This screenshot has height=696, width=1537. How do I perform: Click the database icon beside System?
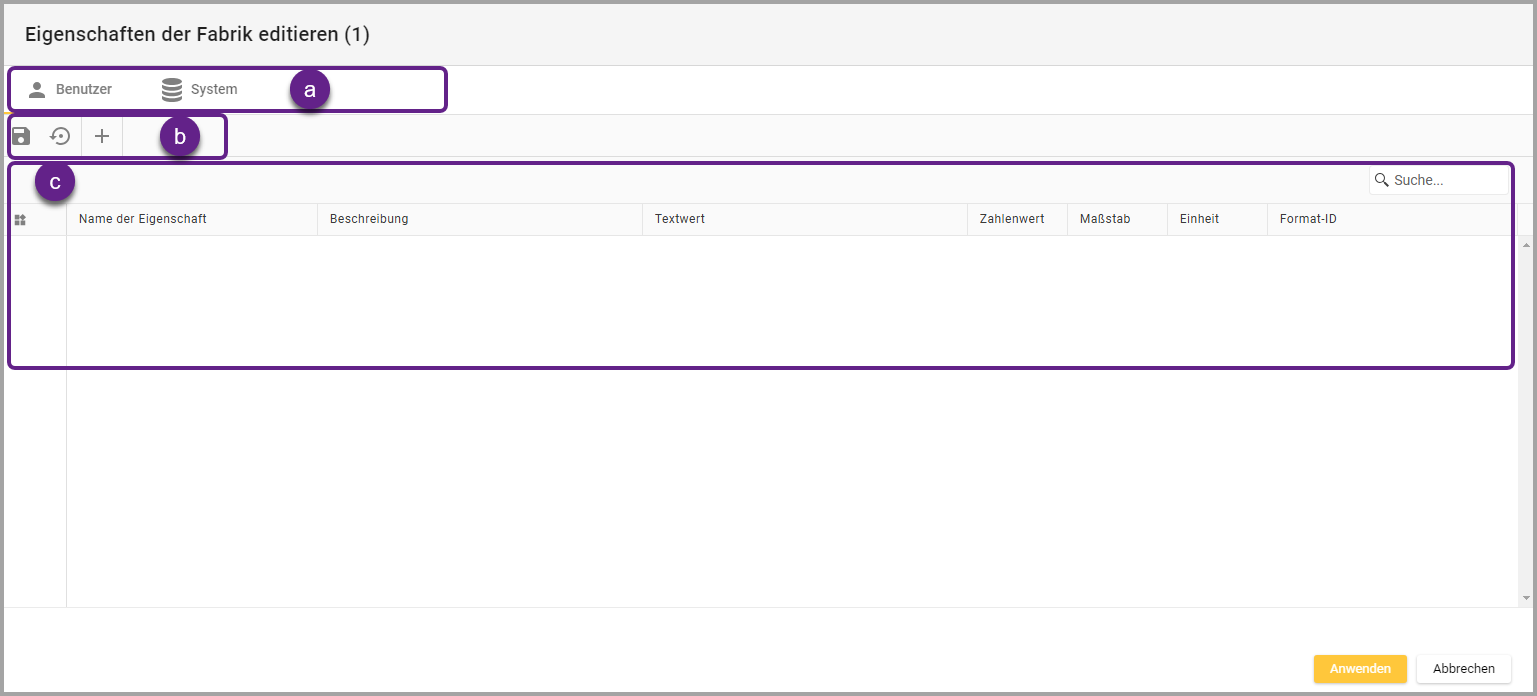tap(172, 90)
